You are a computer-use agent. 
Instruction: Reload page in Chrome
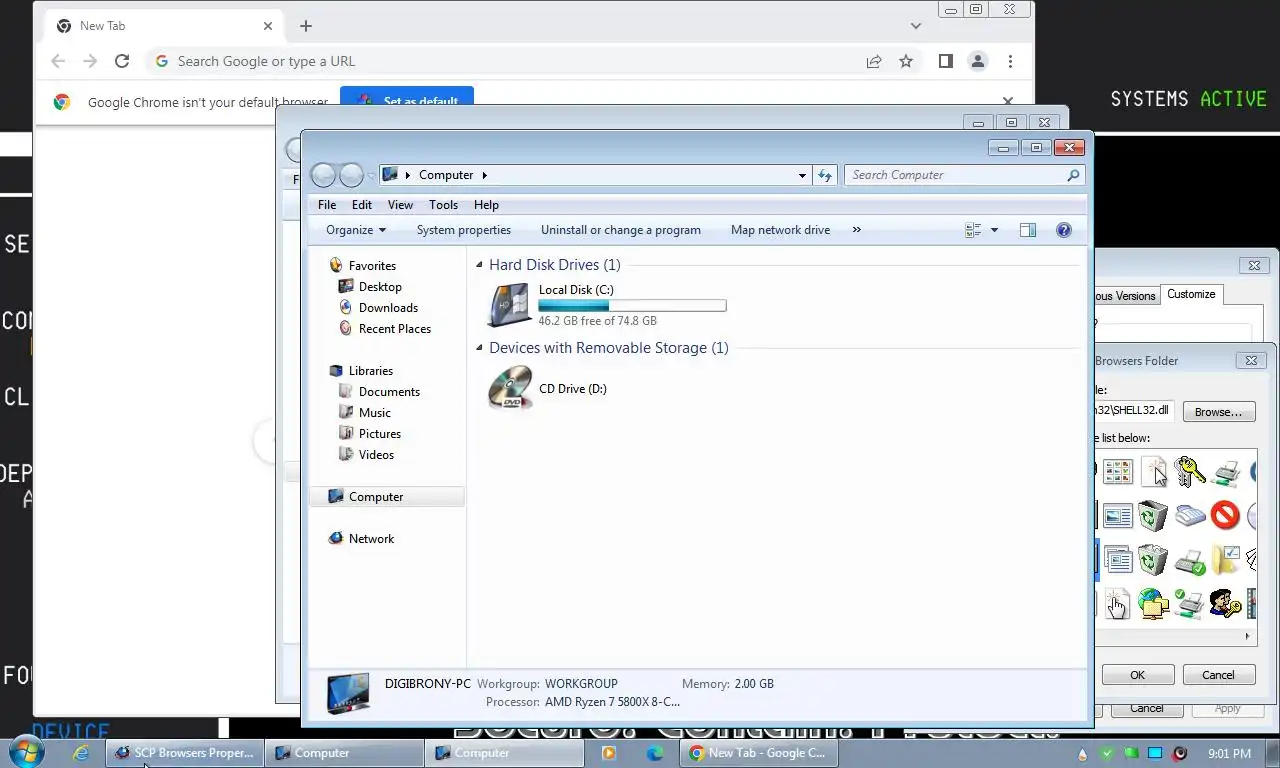(122, 61)
